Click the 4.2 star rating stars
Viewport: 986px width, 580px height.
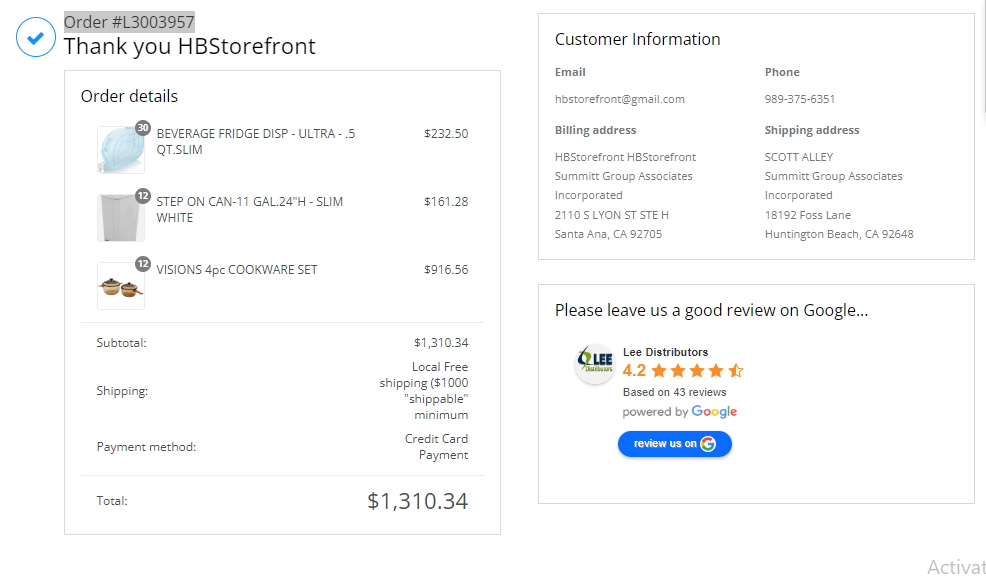tap(697, 371)
